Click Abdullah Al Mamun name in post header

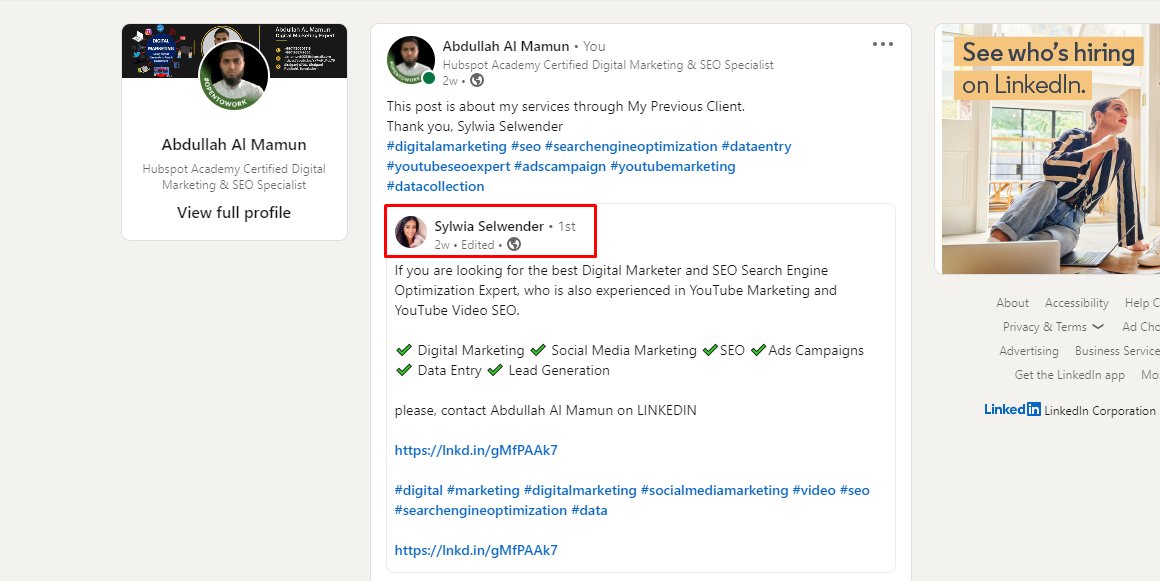[506, 46]
